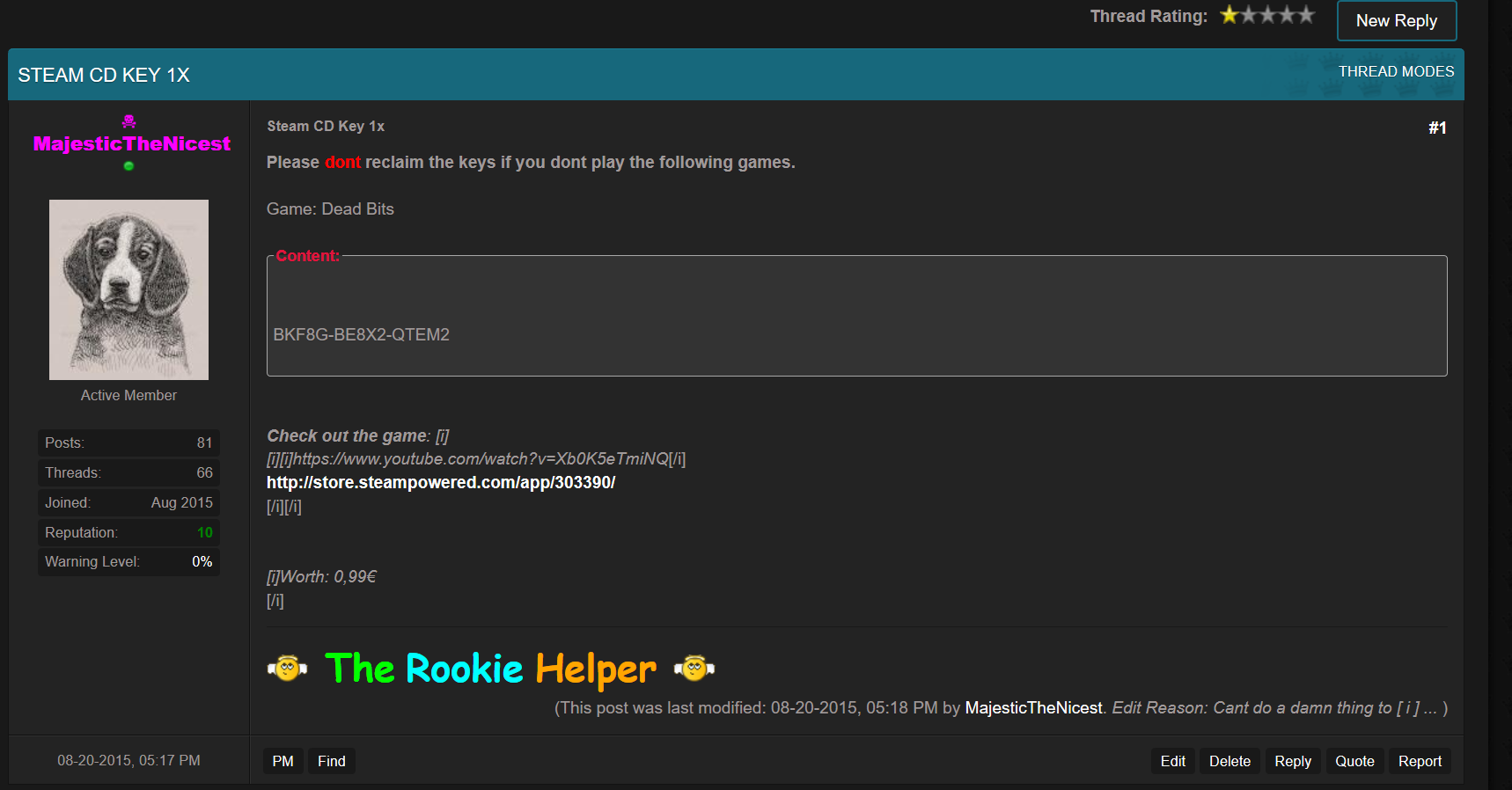Click the 'Worth: 0,99€' text

(x=328, y=577)
